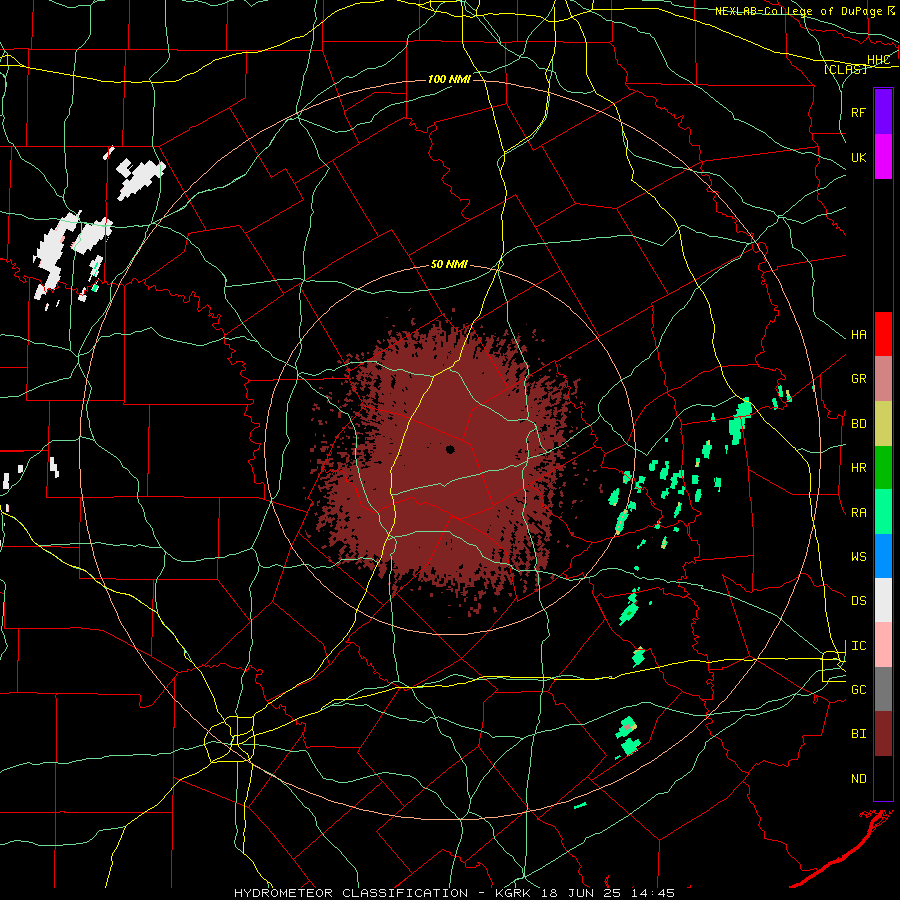The height and width of the screenshot is (900, 900).
Task: Click the "BD" legend label
Action: pos(858,424)
